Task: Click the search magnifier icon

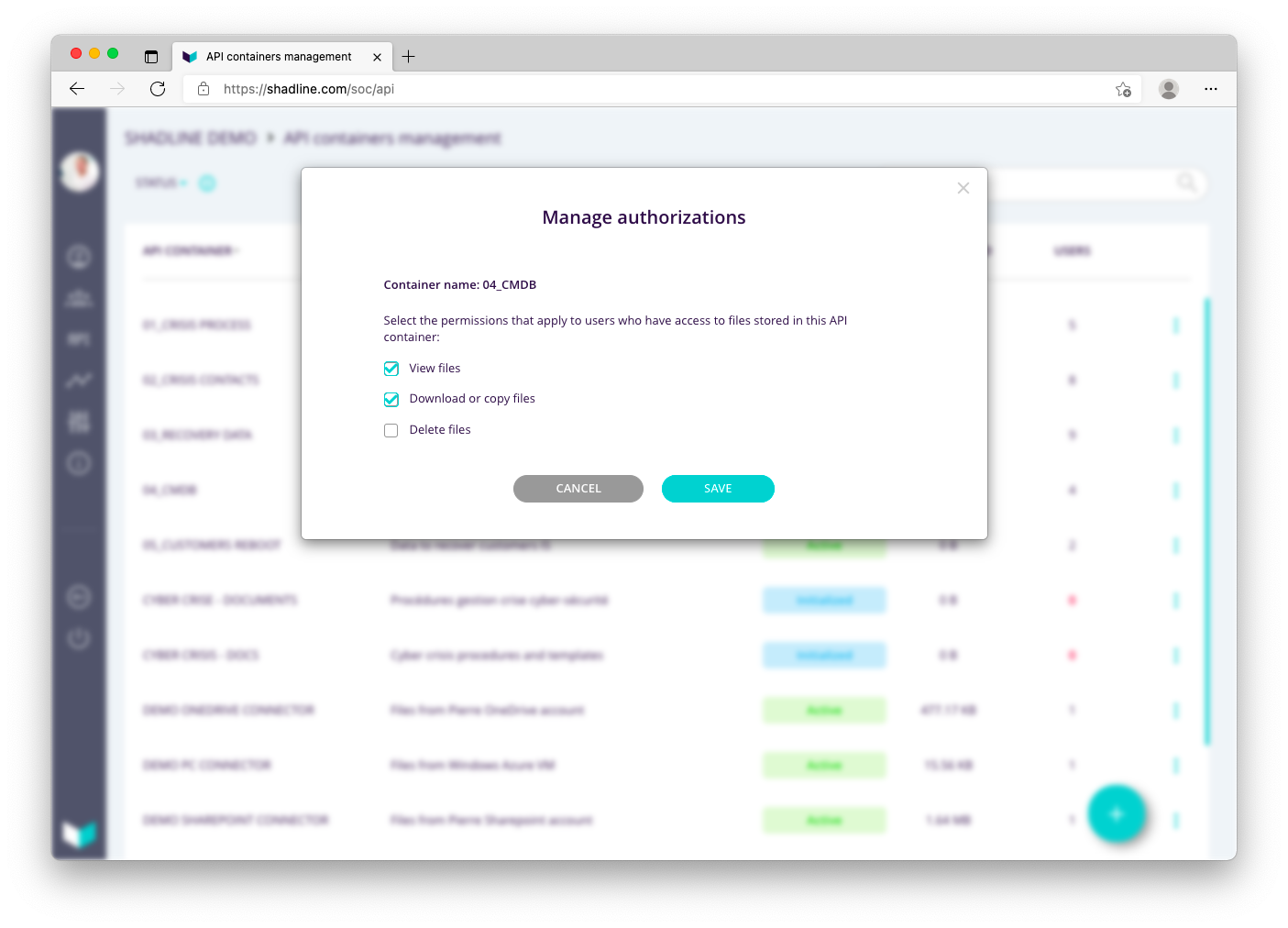Action: [x=1186, y=182]
